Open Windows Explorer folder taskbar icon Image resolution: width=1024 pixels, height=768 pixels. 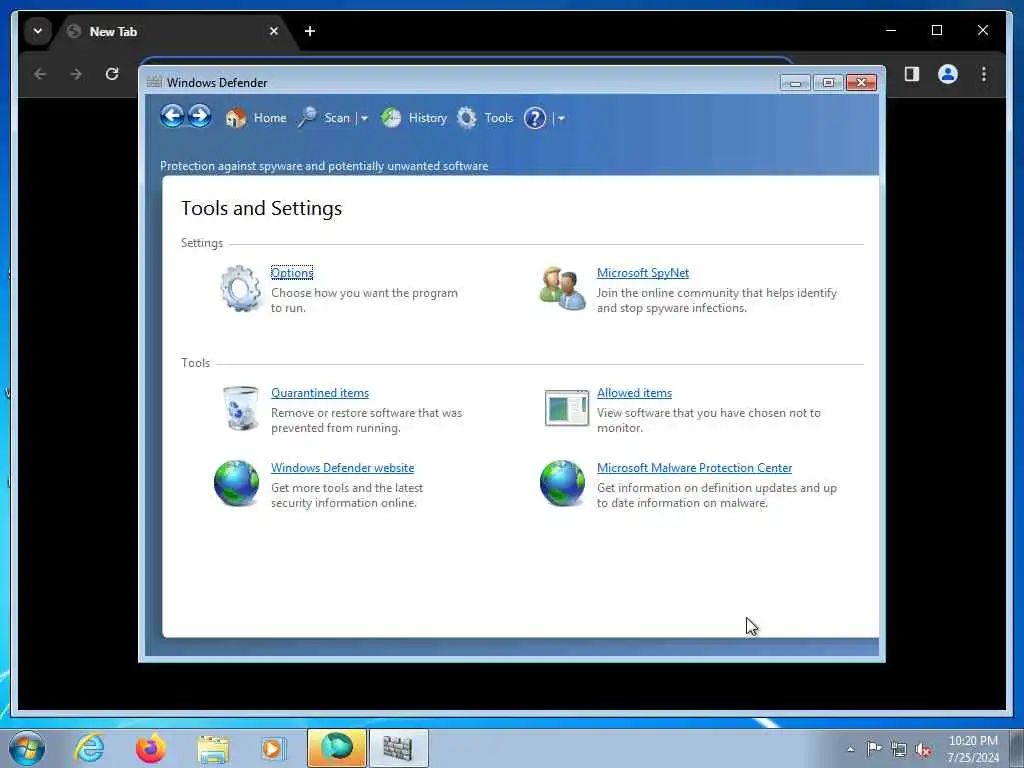coord(213,749)
